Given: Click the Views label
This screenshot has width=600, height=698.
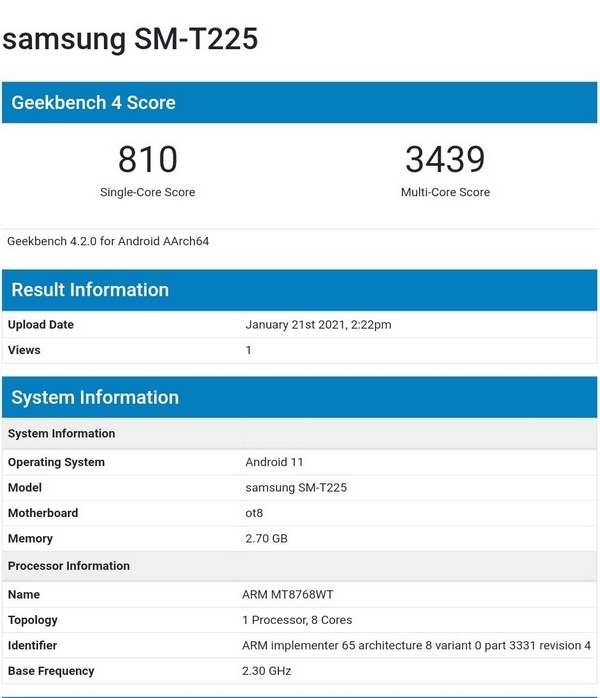Looking at the screenshot, I should coord(24,350).
